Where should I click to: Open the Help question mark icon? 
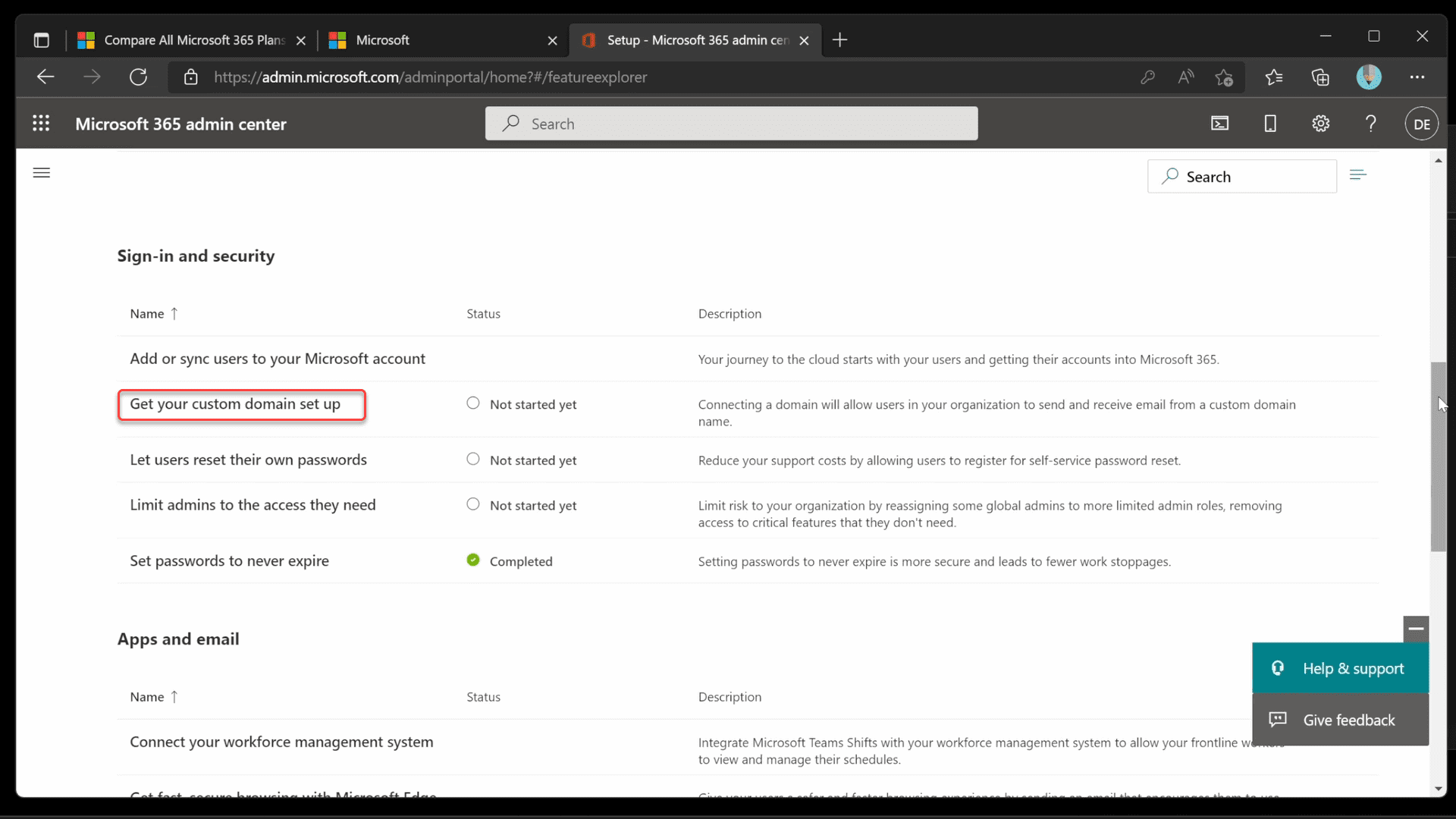tap(1370, 123)
